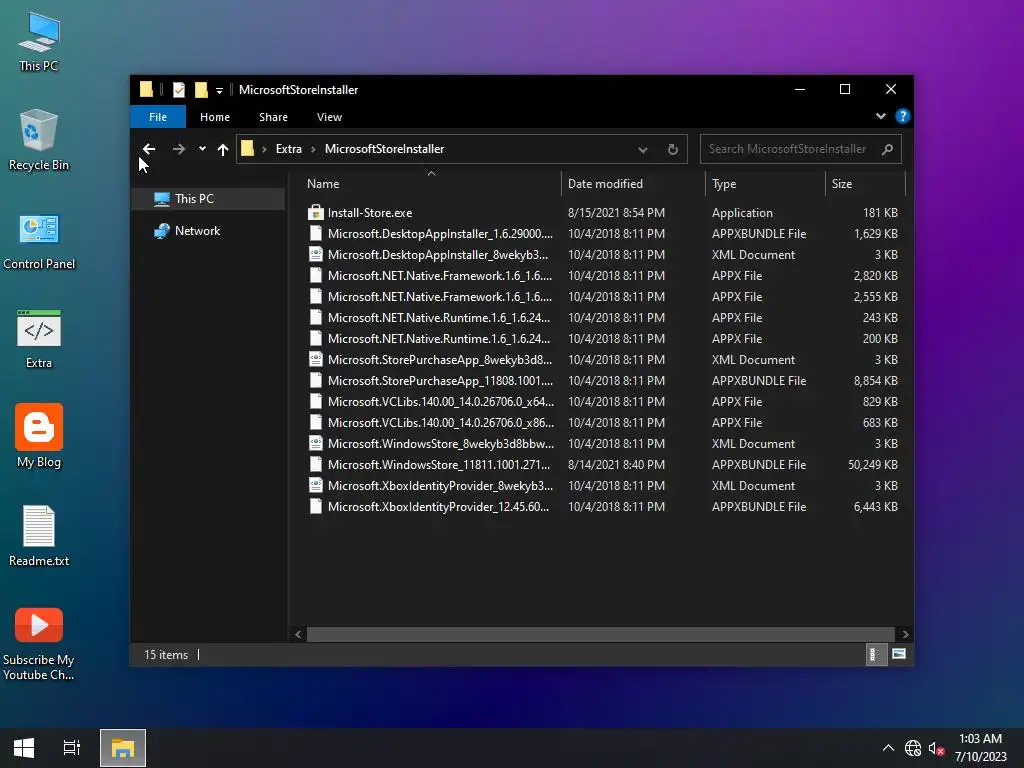Select the This PC desktop icon

click(x=39, y=41)
